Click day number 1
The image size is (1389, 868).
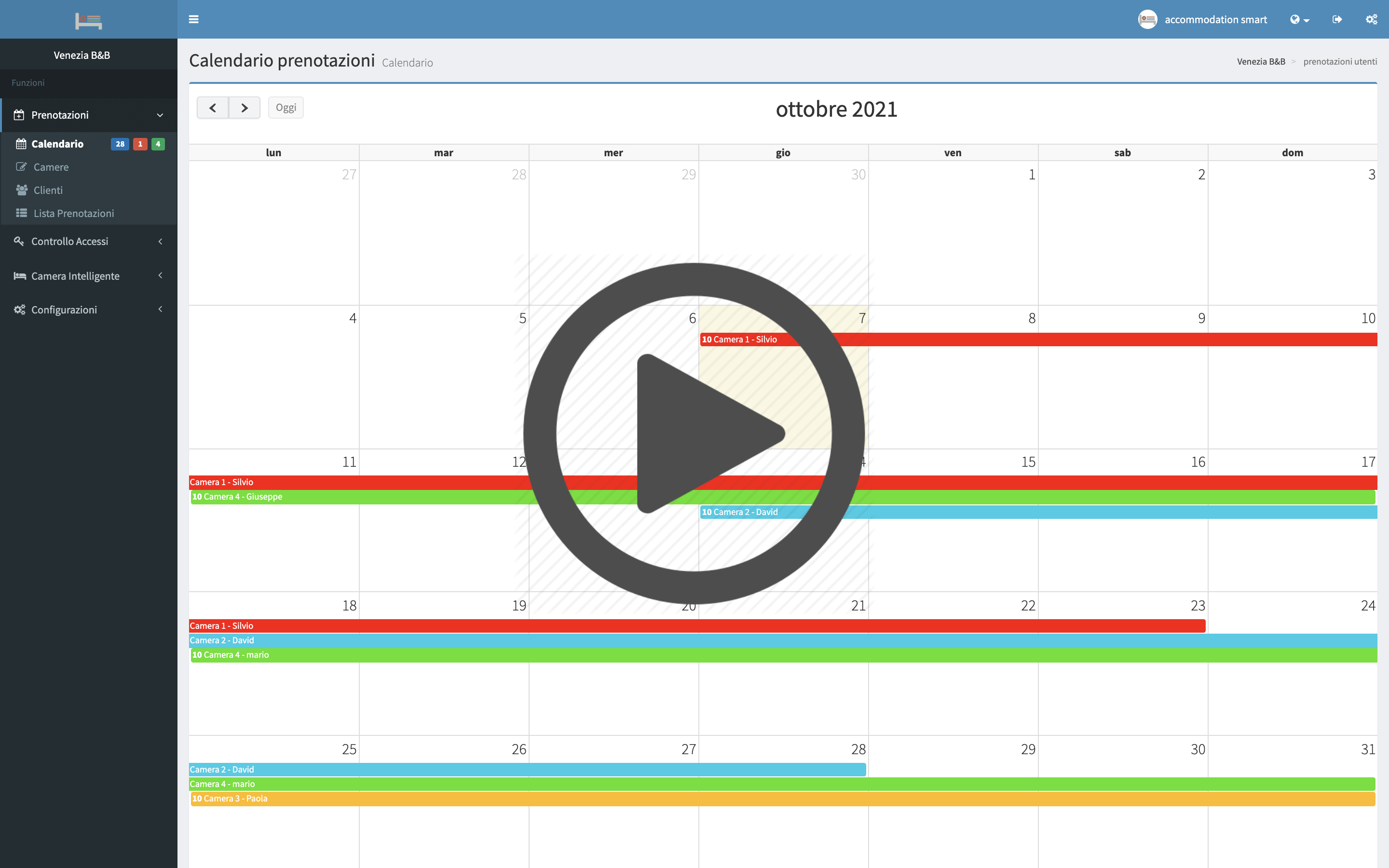click(x=1032, y=175)
